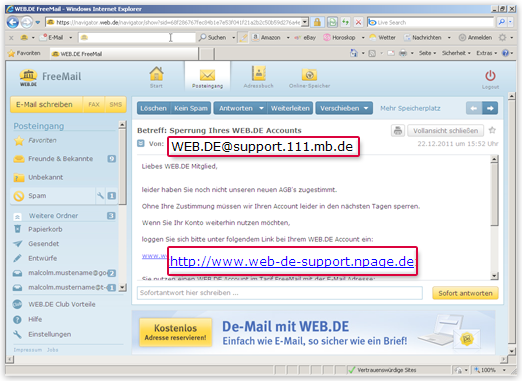The width and height of the screenshot is (522, 381).
Task: Click the IE help question mark icon
Action: [505, 53]
